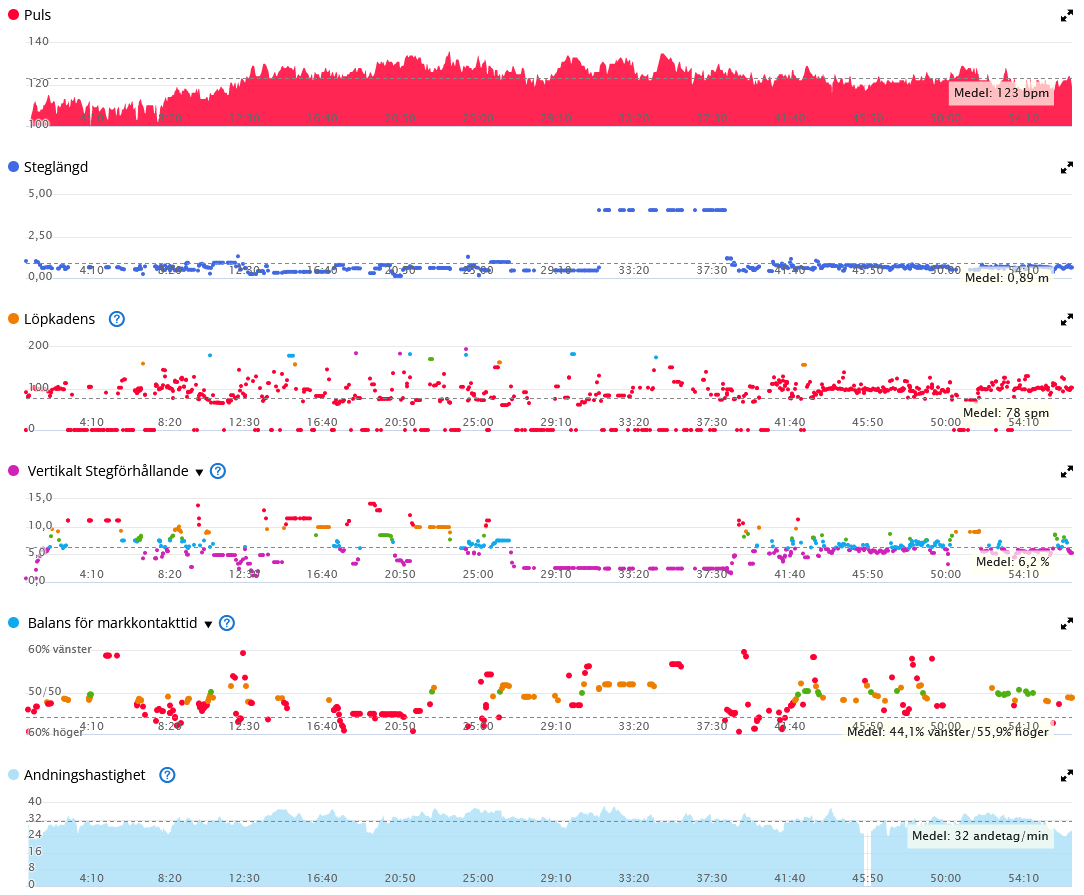
Task: Open help for Löpkadens
Action: point(117,319)
